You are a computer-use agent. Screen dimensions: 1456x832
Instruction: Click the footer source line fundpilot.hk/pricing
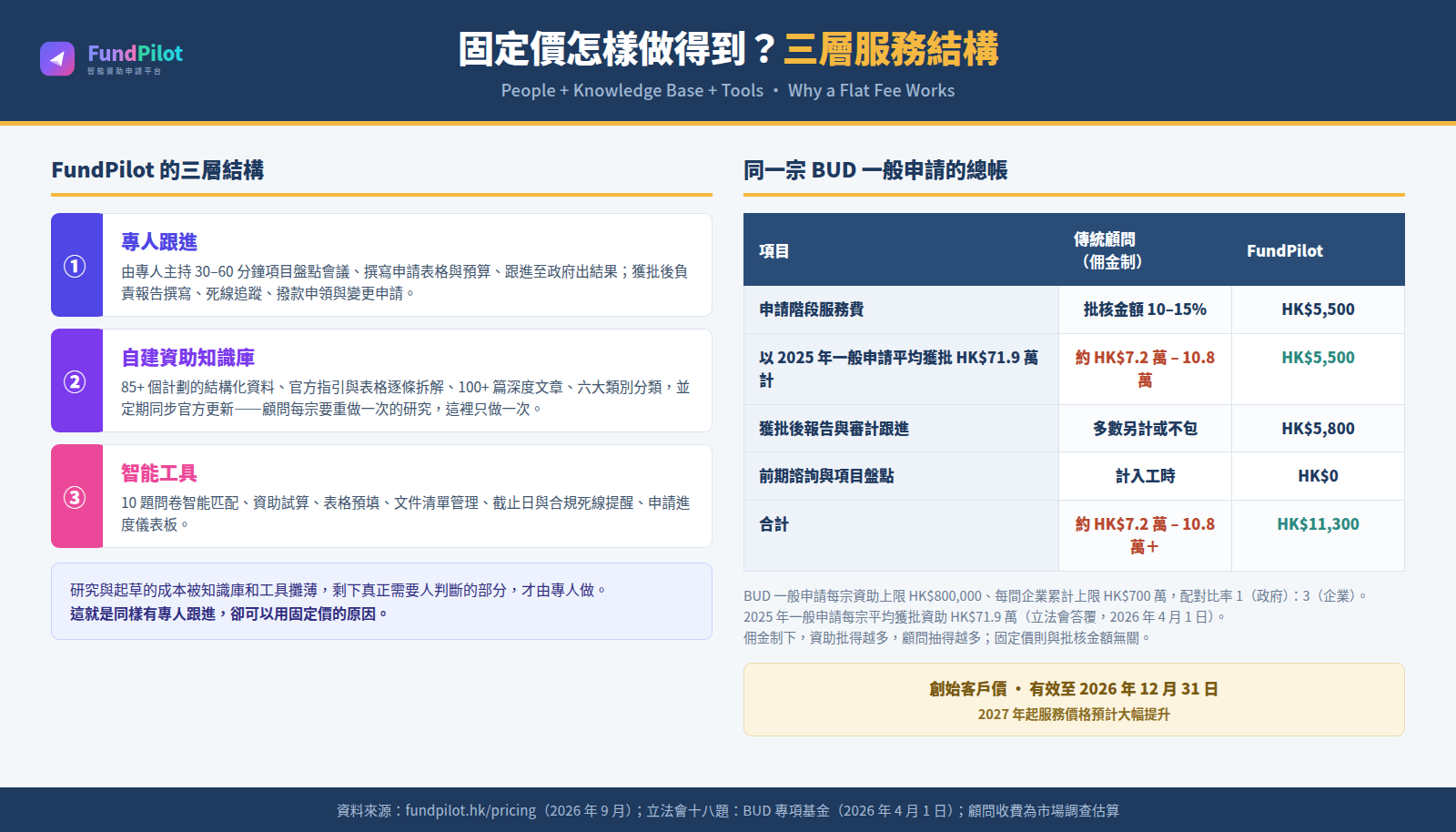click(x=728, y=810)
